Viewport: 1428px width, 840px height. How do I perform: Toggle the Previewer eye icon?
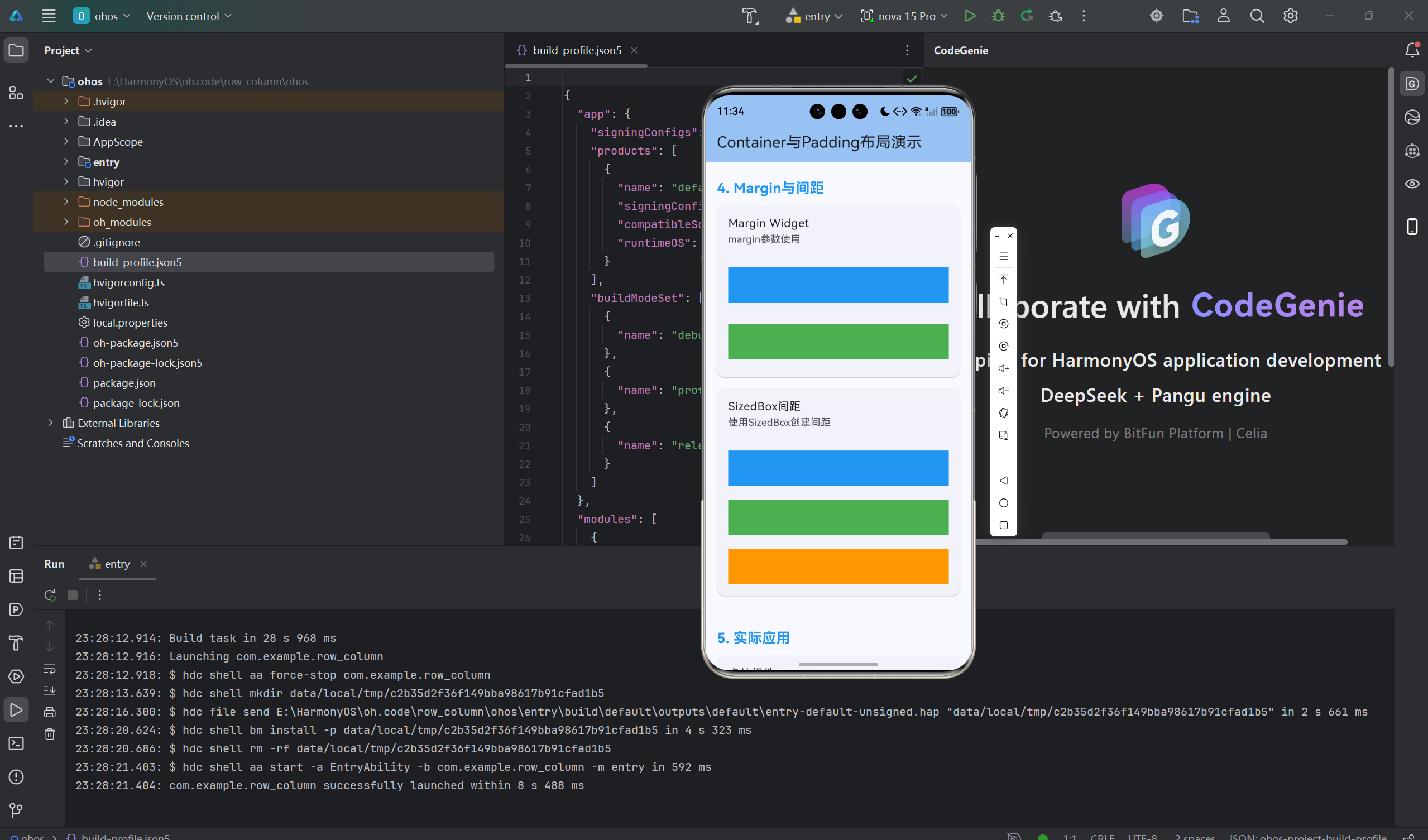point(1412,184)
